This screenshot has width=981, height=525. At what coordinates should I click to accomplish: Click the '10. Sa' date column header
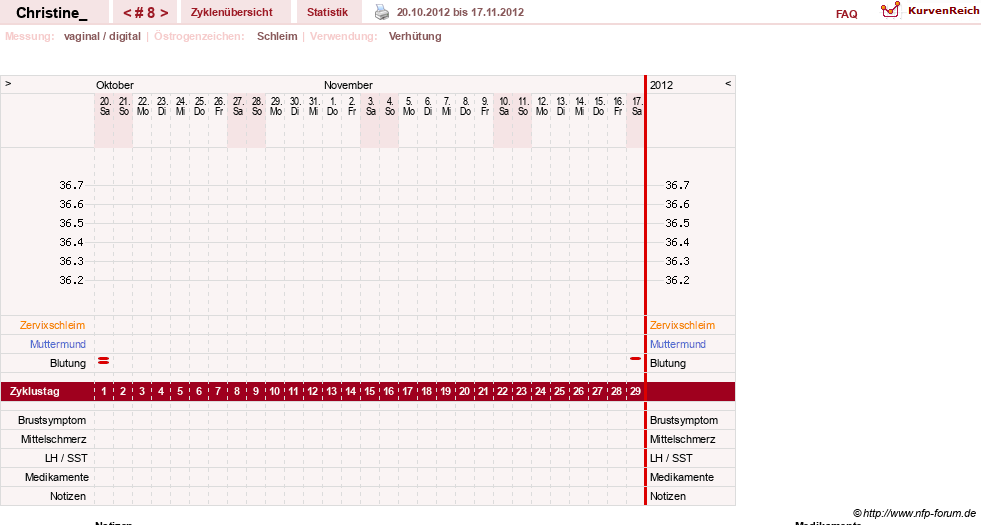pyautogui.click(x=504, y=106)
